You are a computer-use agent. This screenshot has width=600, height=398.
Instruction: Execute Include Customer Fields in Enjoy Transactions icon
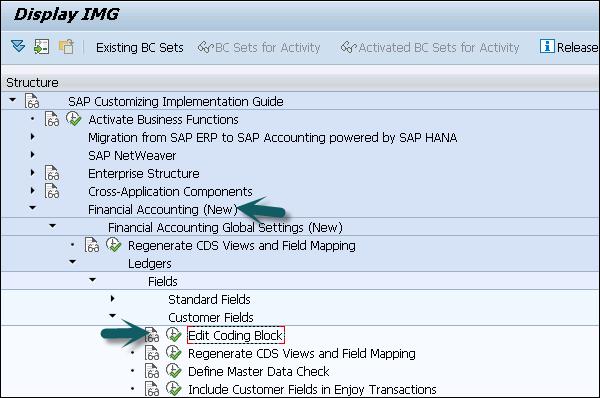point(174,389)
